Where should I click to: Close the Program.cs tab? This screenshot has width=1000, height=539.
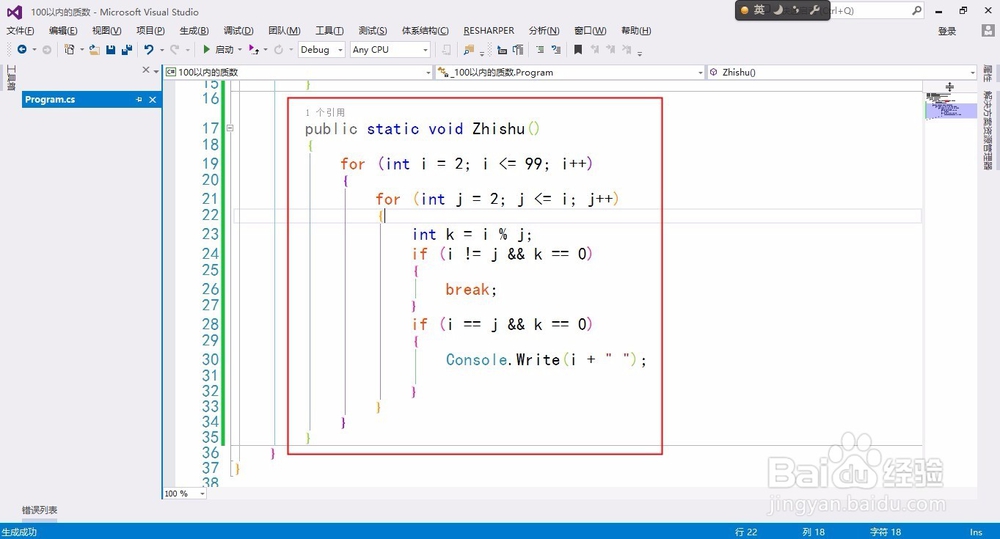tap(152, 100)
